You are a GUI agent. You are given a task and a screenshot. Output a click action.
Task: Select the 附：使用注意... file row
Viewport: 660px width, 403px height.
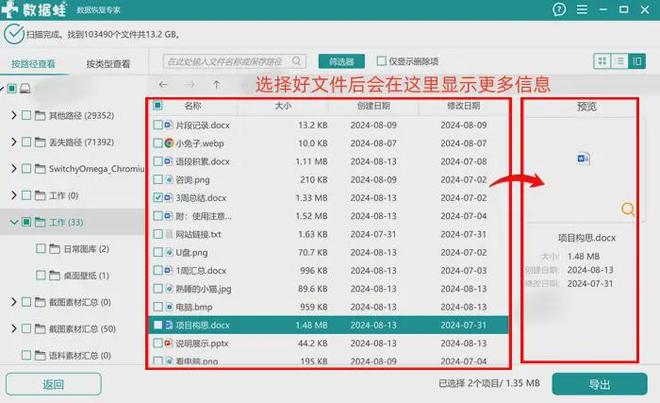329,216
